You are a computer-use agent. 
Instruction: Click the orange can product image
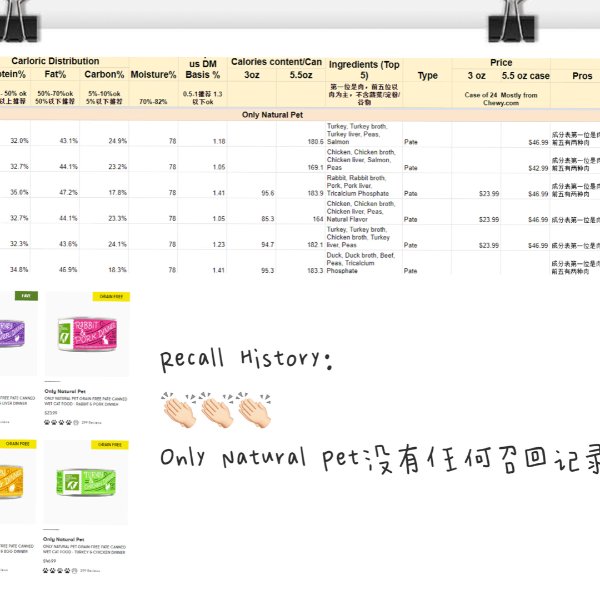(11, 482)
